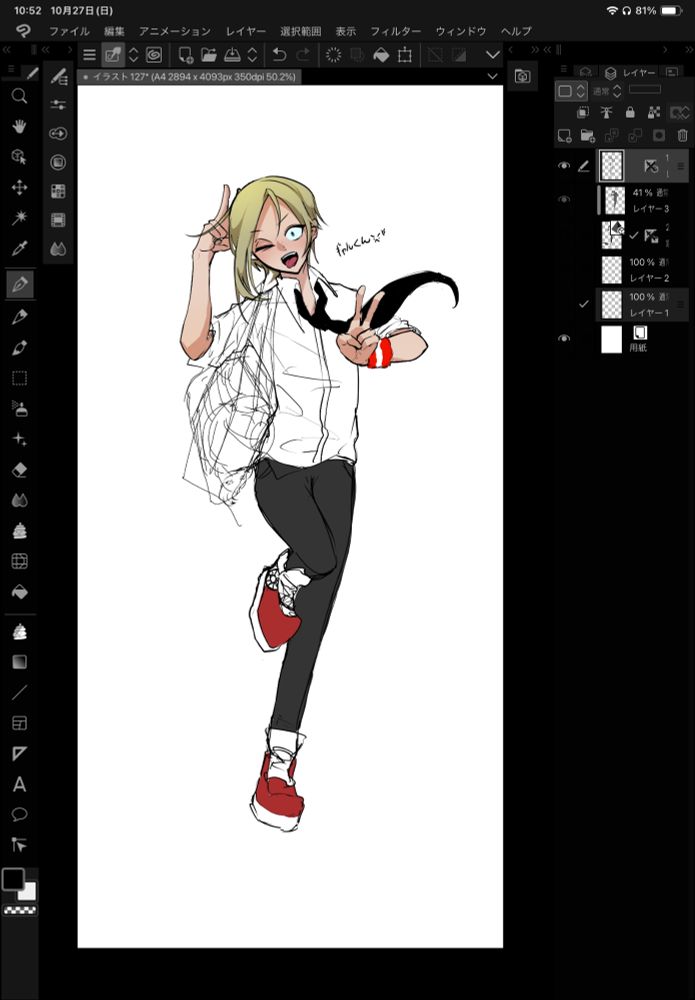Screen dimensions: 695x1000
Task: Open the Color set grid palette
Action: (58, 191)
